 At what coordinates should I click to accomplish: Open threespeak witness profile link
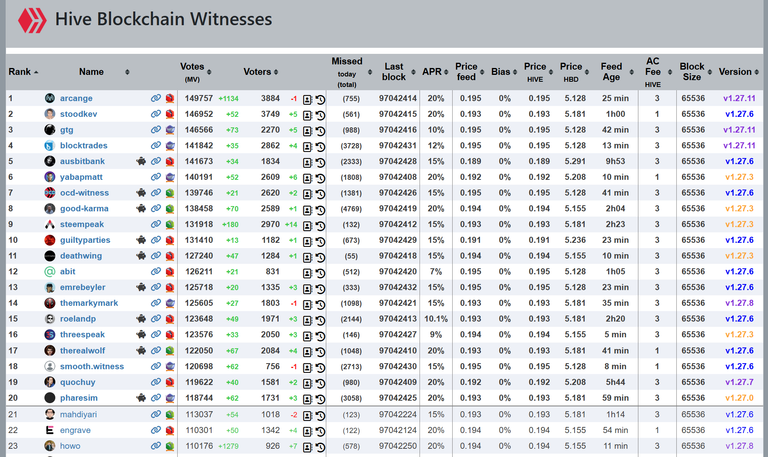(82, 335)
